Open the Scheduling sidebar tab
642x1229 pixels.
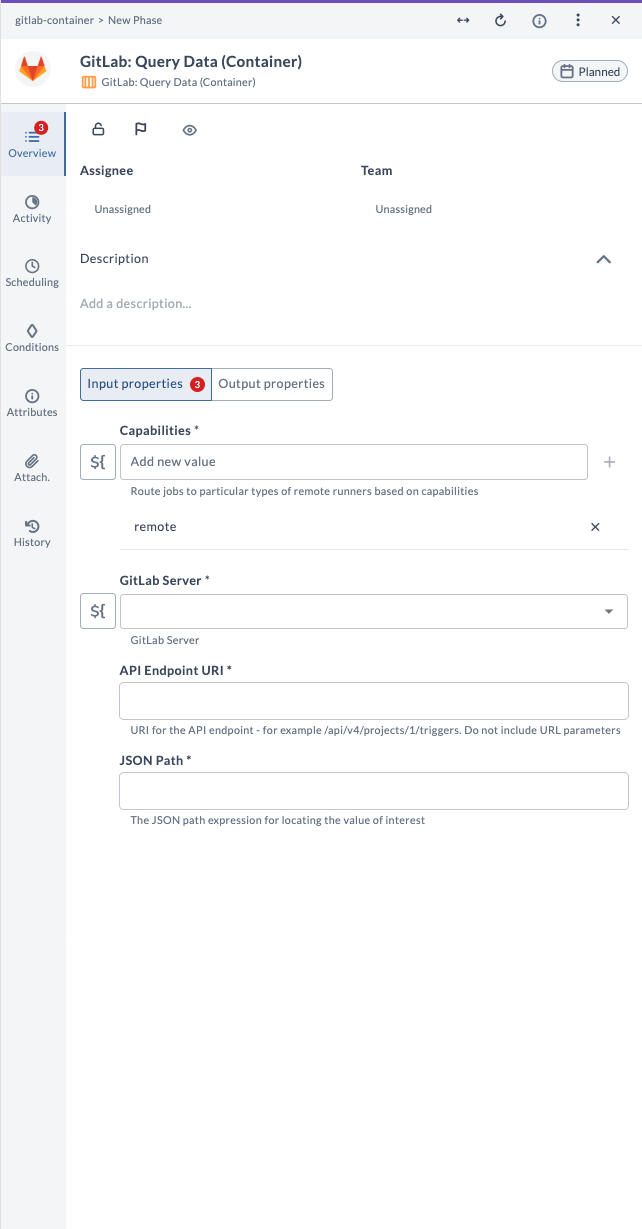tap(32, 273)
